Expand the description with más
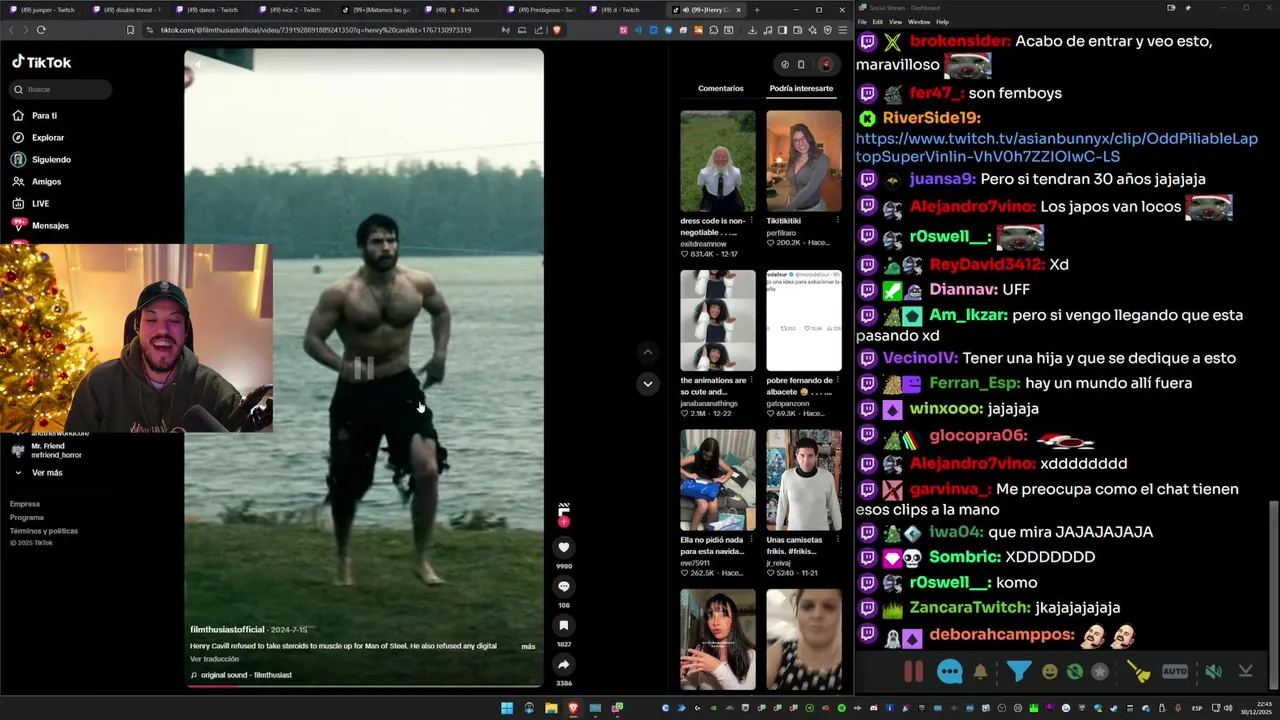The image size is (1280, 720). pos(528,646)
